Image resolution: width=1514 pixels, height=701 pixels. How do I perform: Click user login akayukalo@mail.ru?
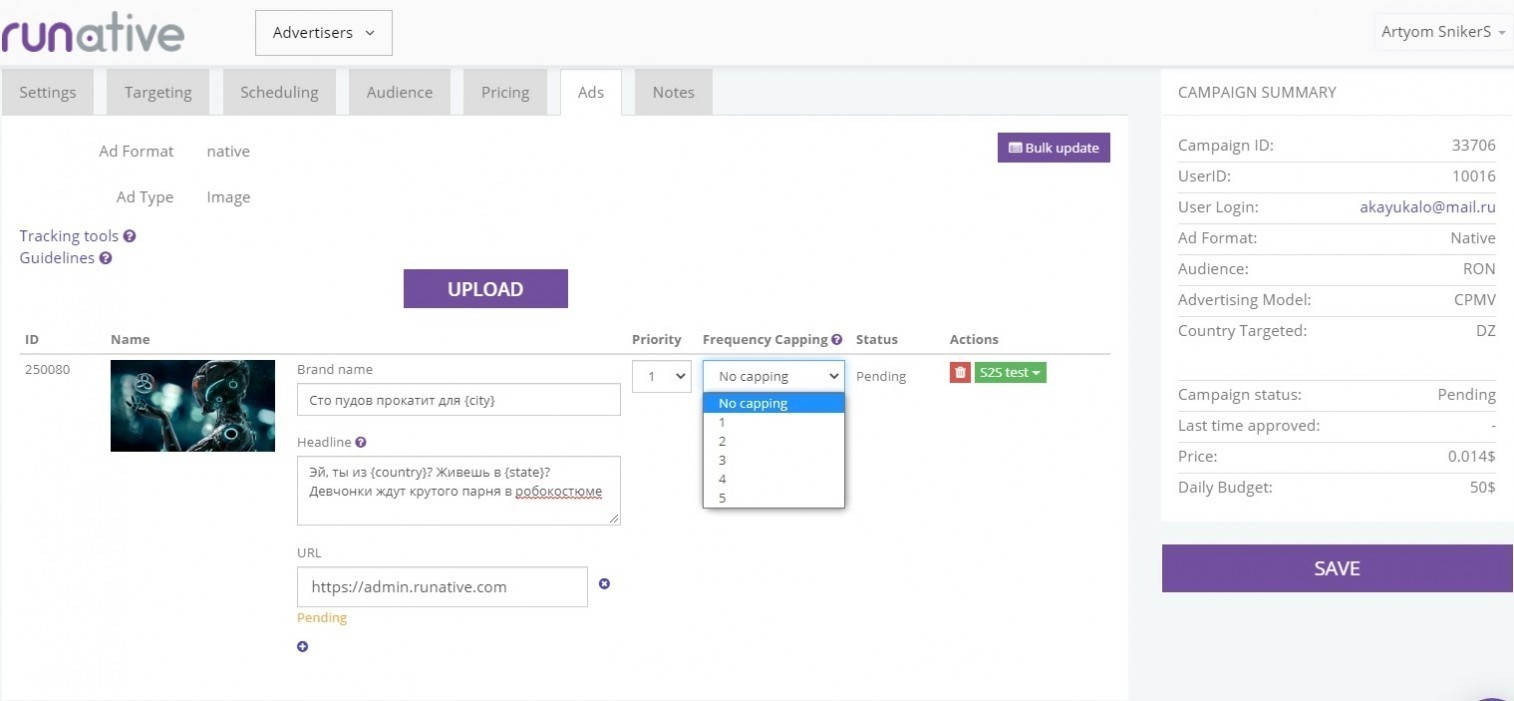(x=1428, y=207)
